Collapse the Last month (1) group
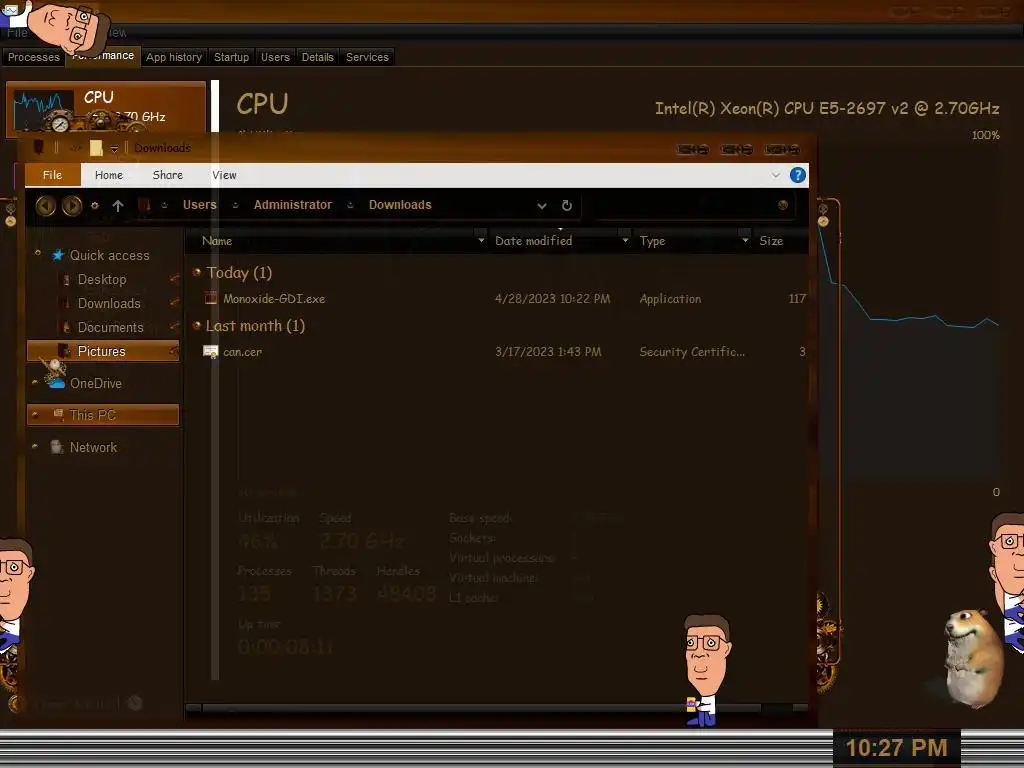Viewport: 1024px width, 768px height. point(196,326)
